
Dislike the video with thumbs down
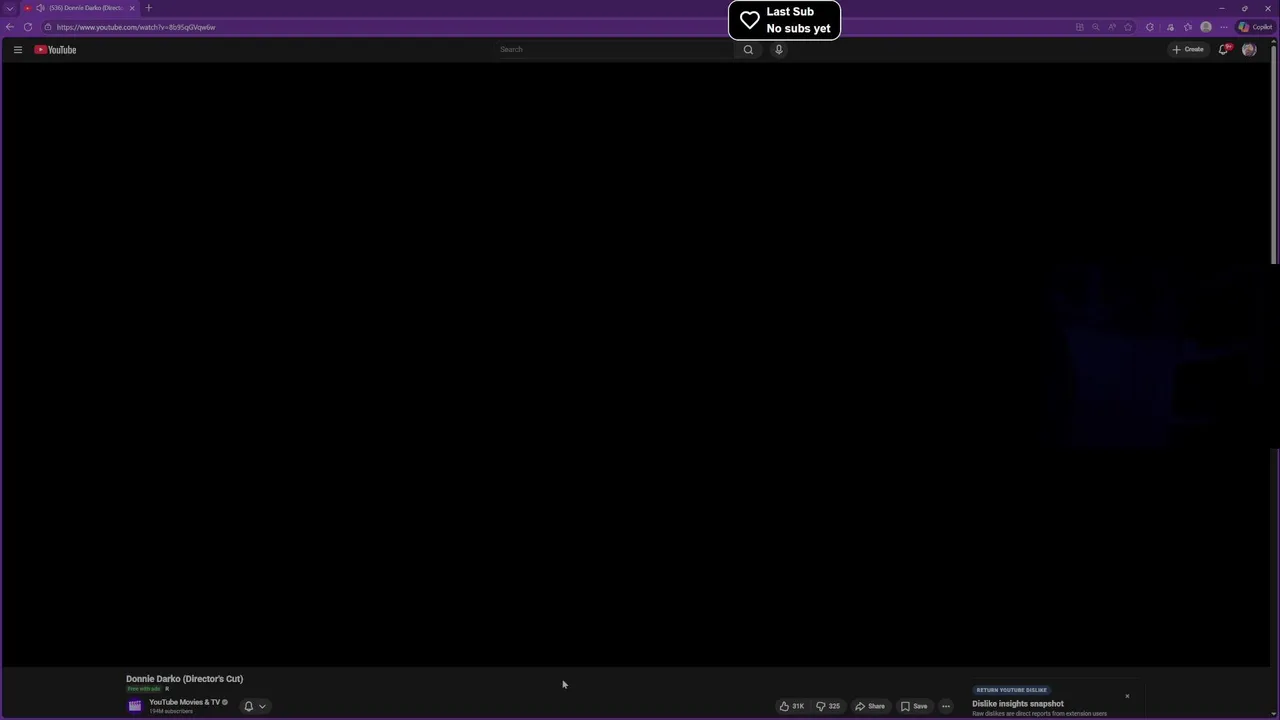coord(828,706)
